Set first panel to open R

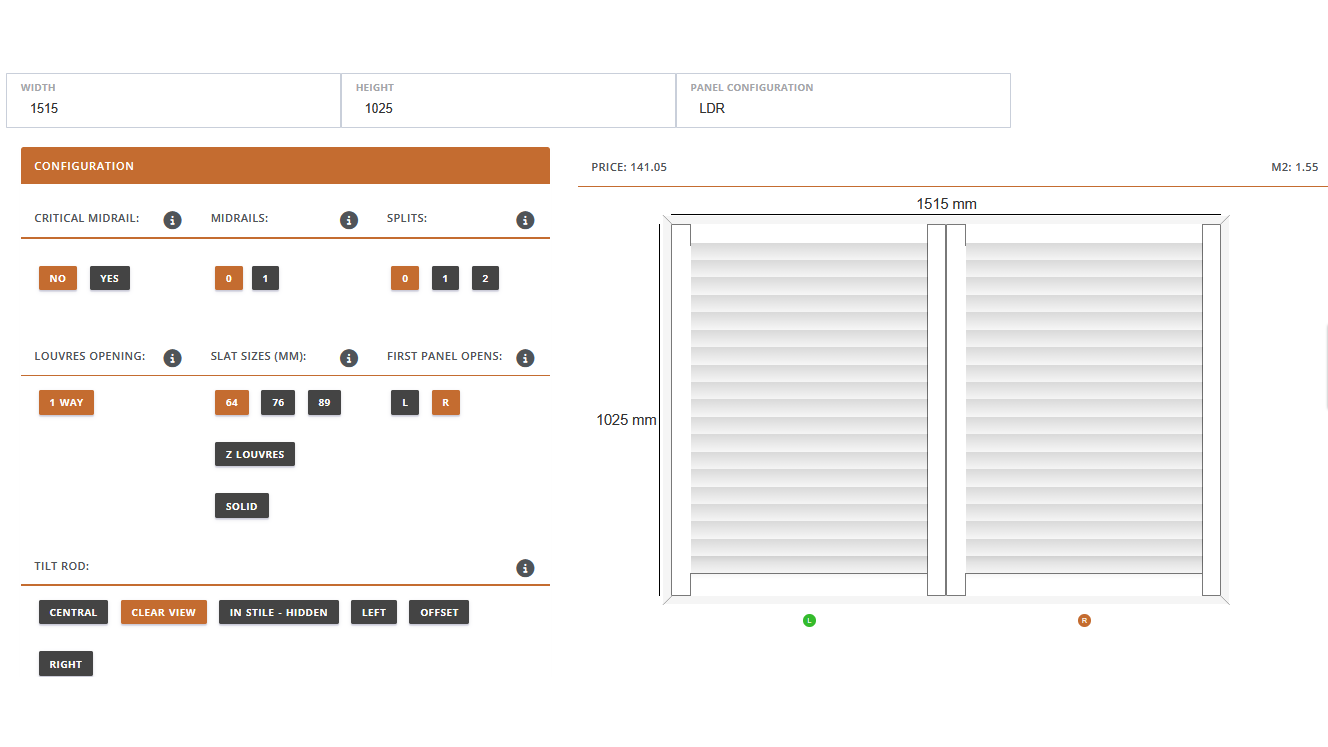pos(446,402)
